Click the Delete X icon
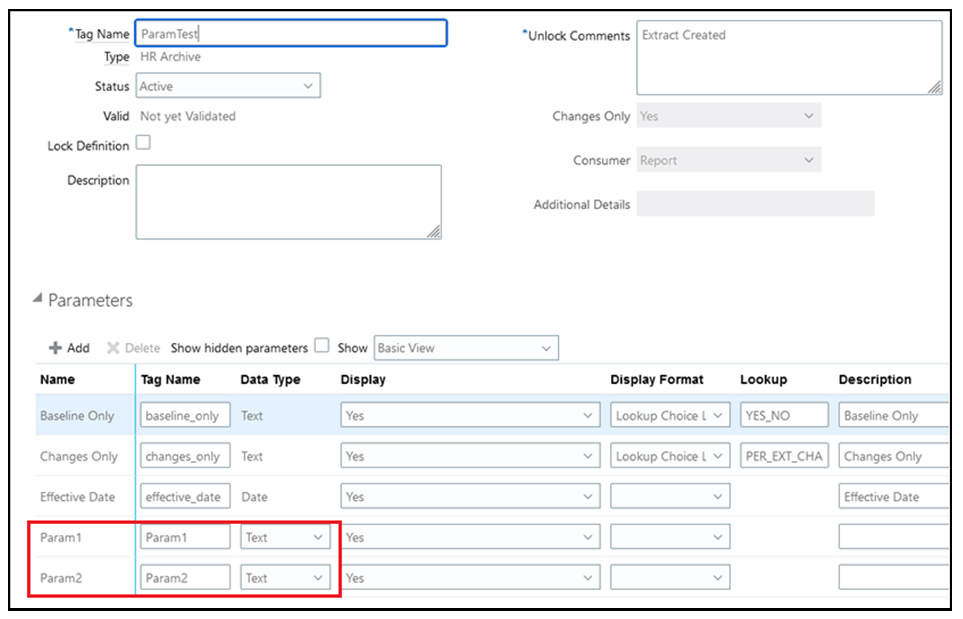The width and height of the screenshot is (963, 619). click(x=113, y=348)
